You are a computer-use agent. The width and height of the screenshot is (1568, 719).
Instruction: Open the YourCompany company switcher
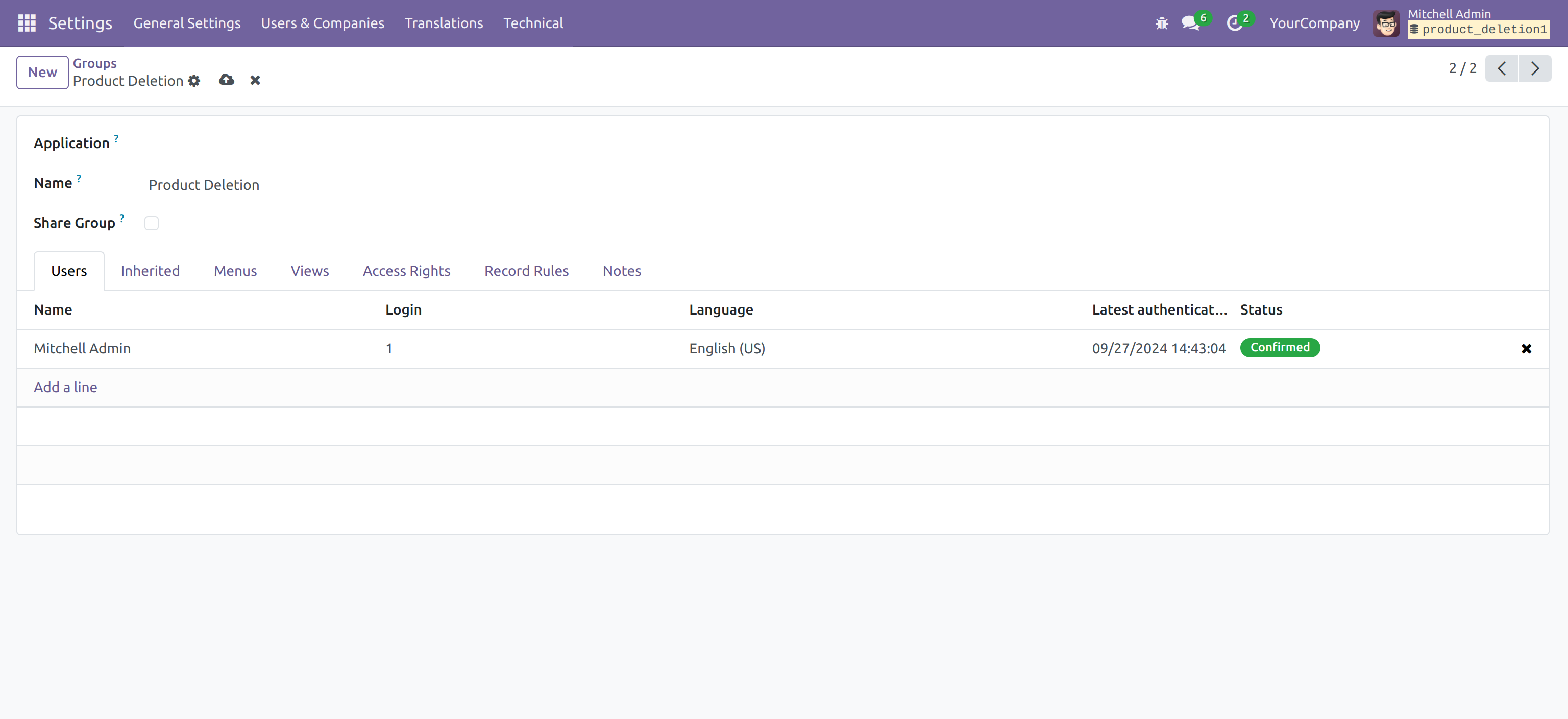coord(1314,23)
